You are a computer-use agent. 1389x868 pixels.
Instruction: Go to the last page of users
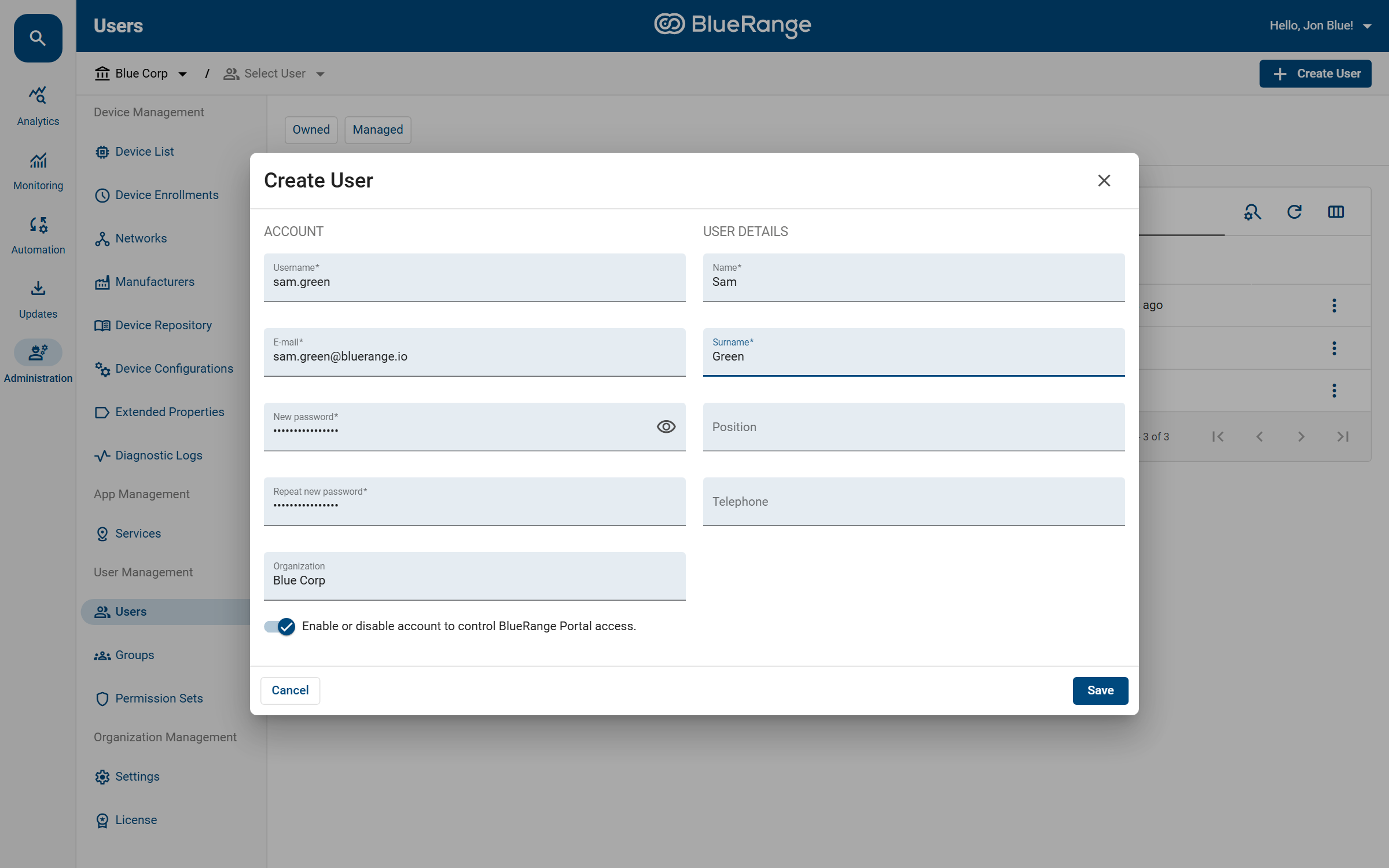(x=1343, y=437)
